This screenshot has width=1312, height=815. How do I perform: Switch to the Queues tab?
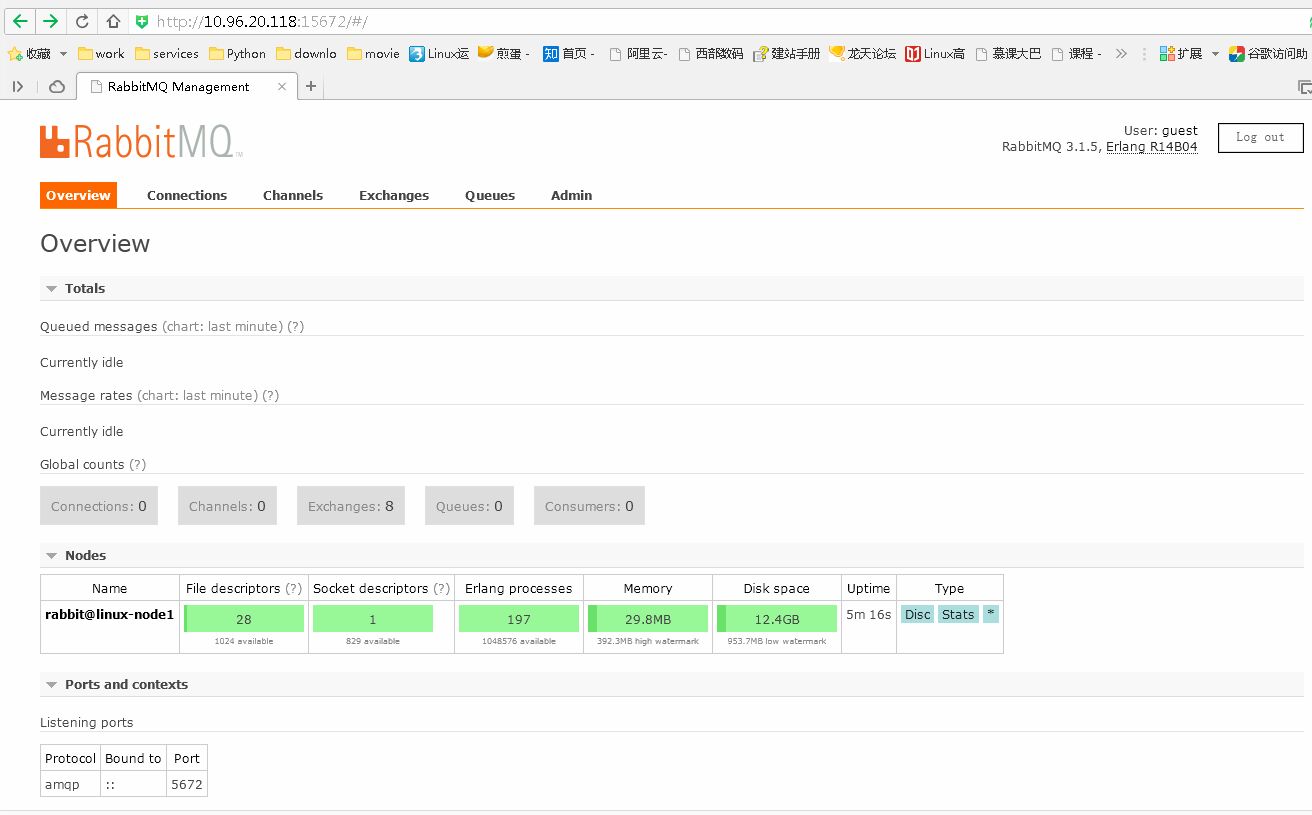490,195
